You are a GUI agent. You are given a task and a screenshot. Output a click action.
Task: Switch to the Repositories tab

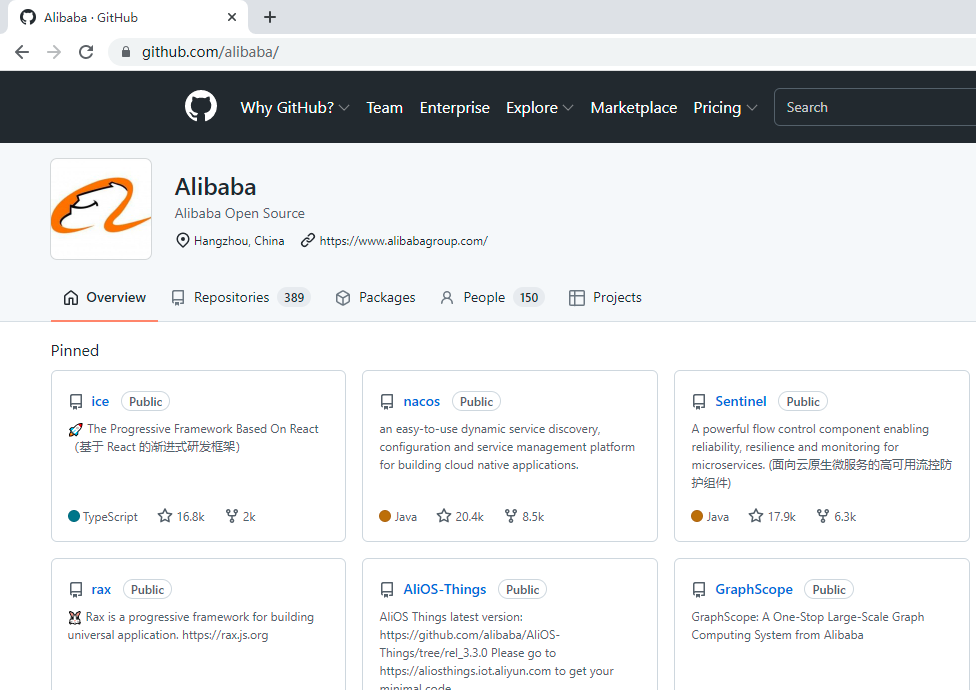click(x=241, y=297)
